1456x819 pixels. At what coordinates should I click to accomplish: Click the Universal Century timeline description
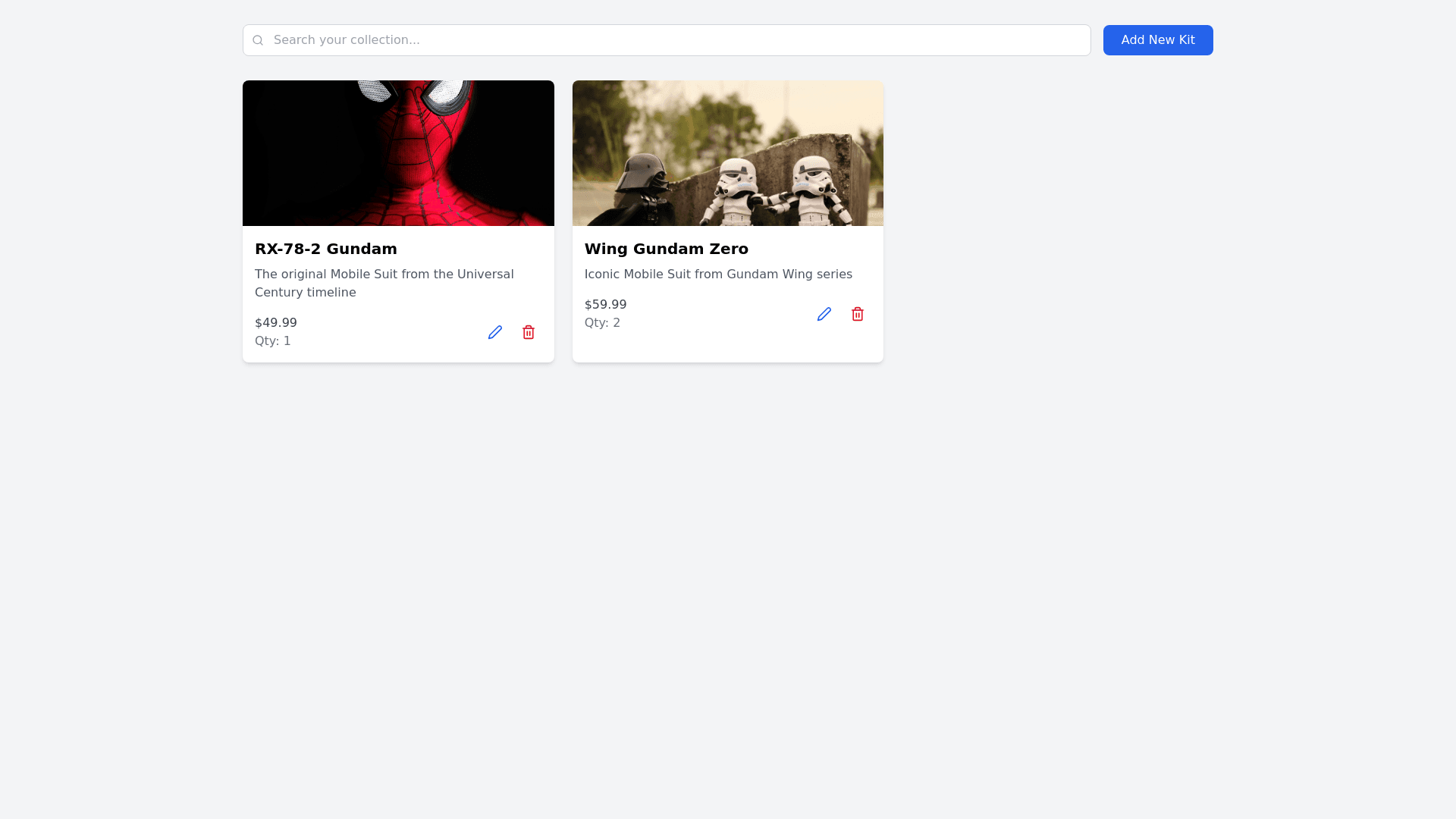pos(384,283)
